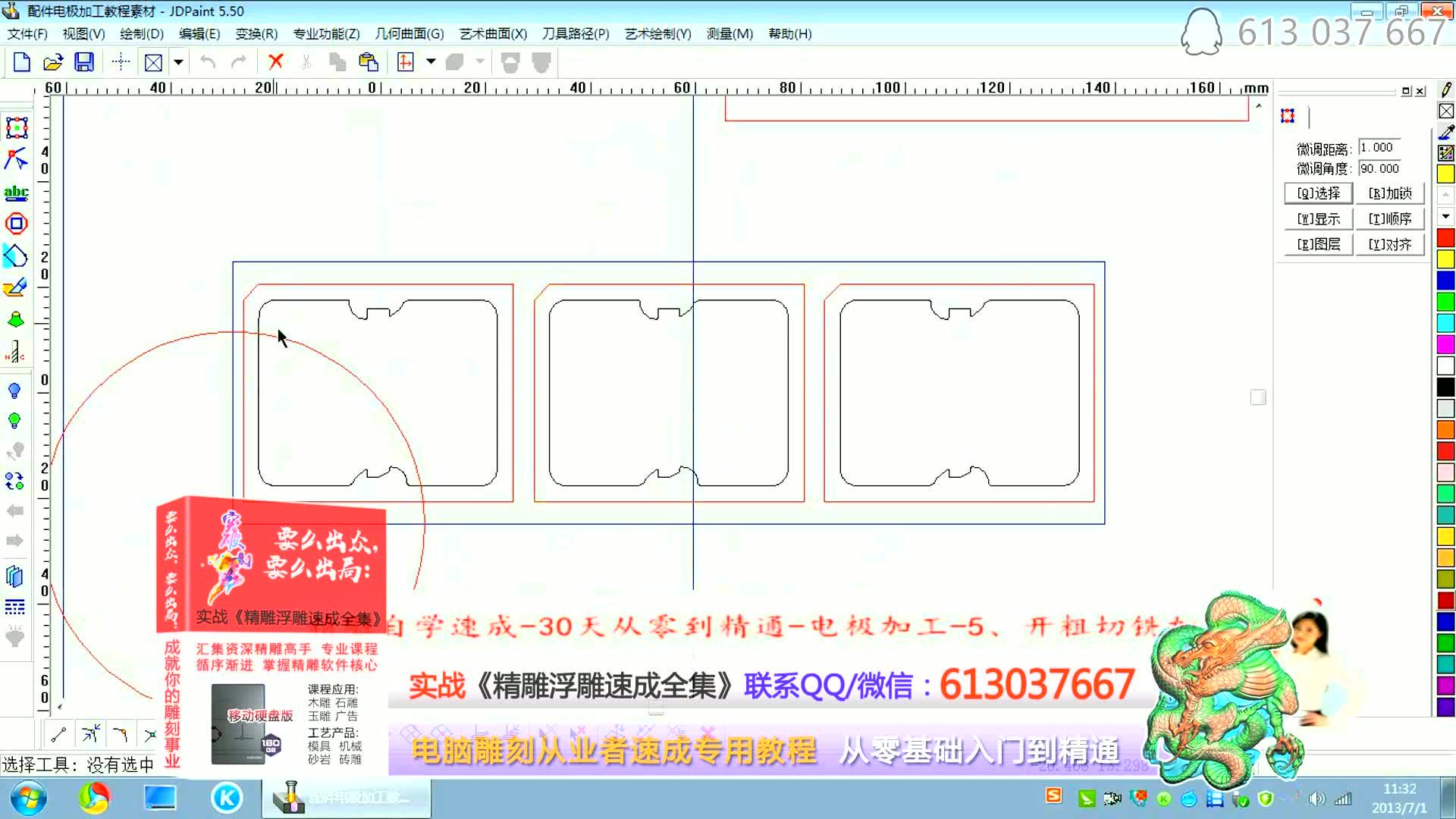Click the [Y]对齐 align button
Image resolution: width=1456 pixels, height=819 pixels.
point(1389,244)
